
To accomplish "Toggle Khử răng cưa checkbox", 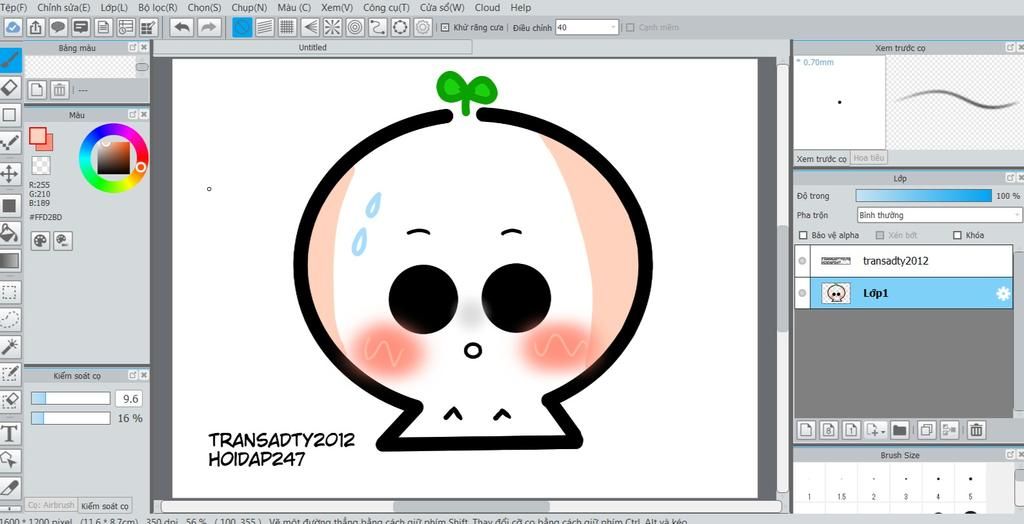I will click(445, 27).
